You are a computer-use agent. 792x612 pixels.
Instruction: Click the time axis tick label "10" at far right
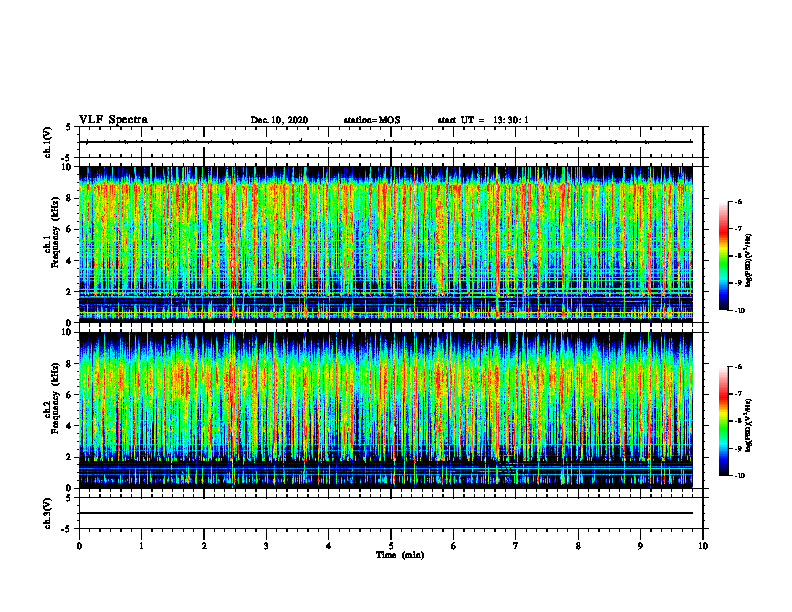click(703, 546)
